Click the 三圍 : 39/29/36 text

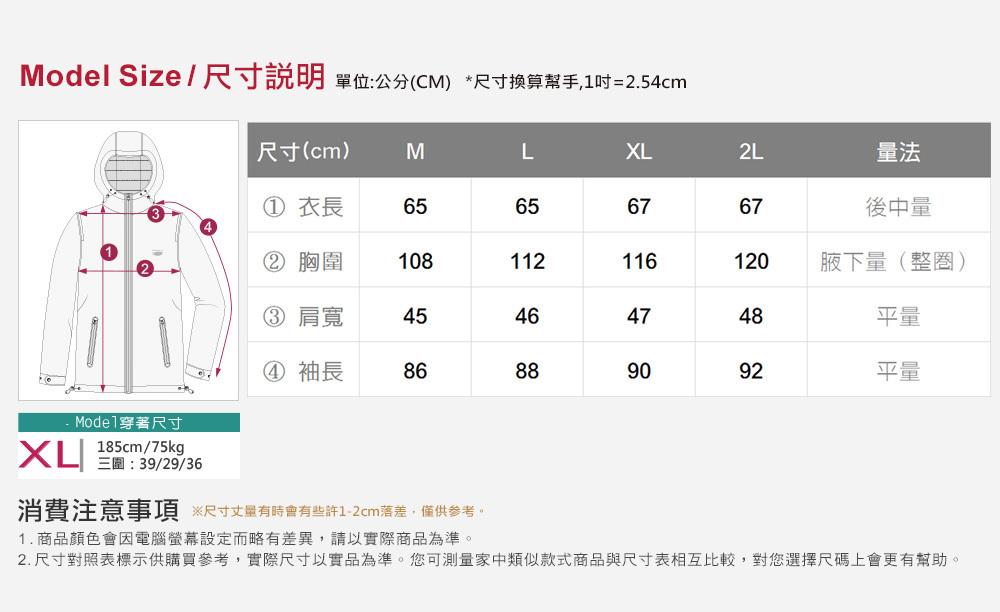tap(149, 463)
